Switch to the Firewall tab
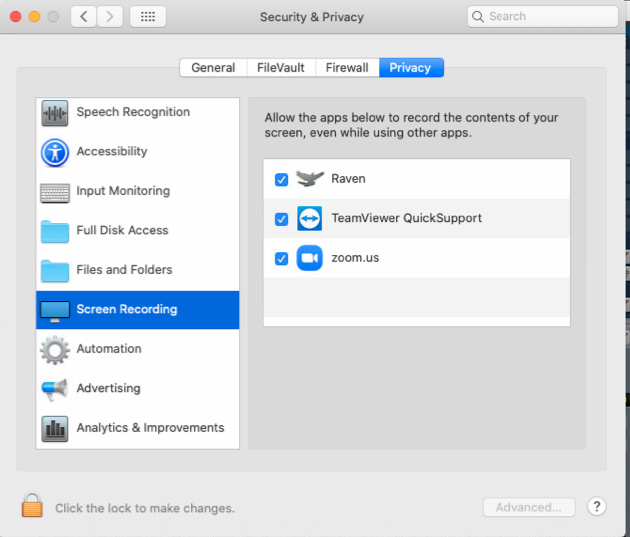This screenshot has width=630, height=537. [x=347, y=68]
